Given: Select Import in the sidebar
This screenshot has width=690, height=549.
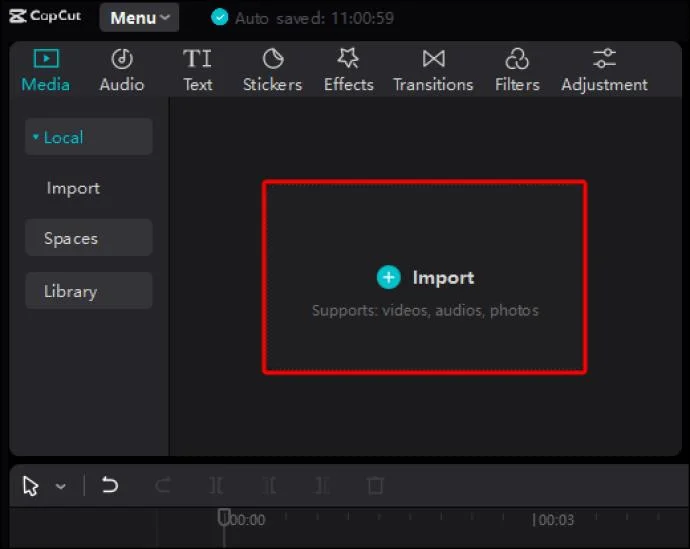Looking at the screenshot, I should [73, 188].
